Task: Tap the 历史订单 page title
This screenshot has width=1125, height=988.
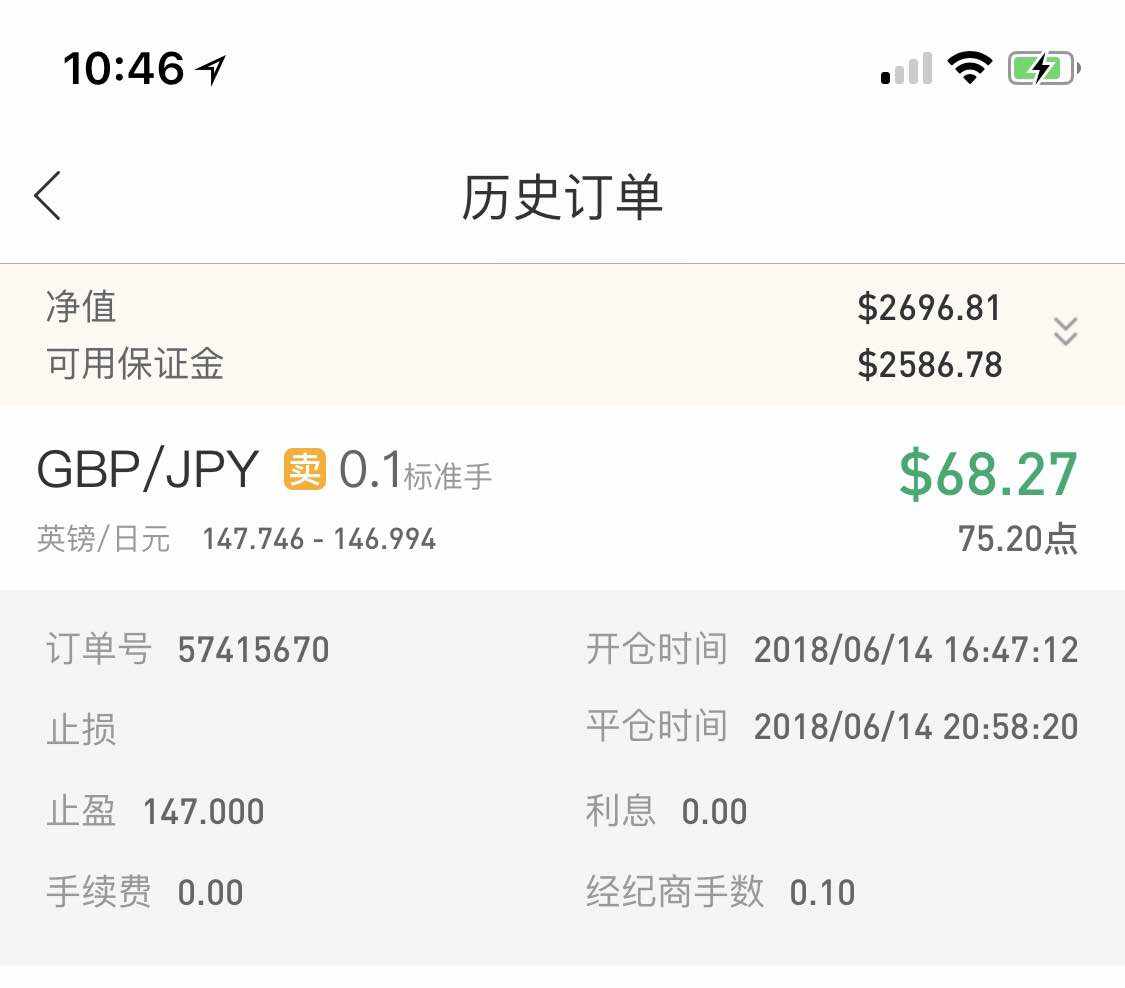Action: click(x=562, y=197)
